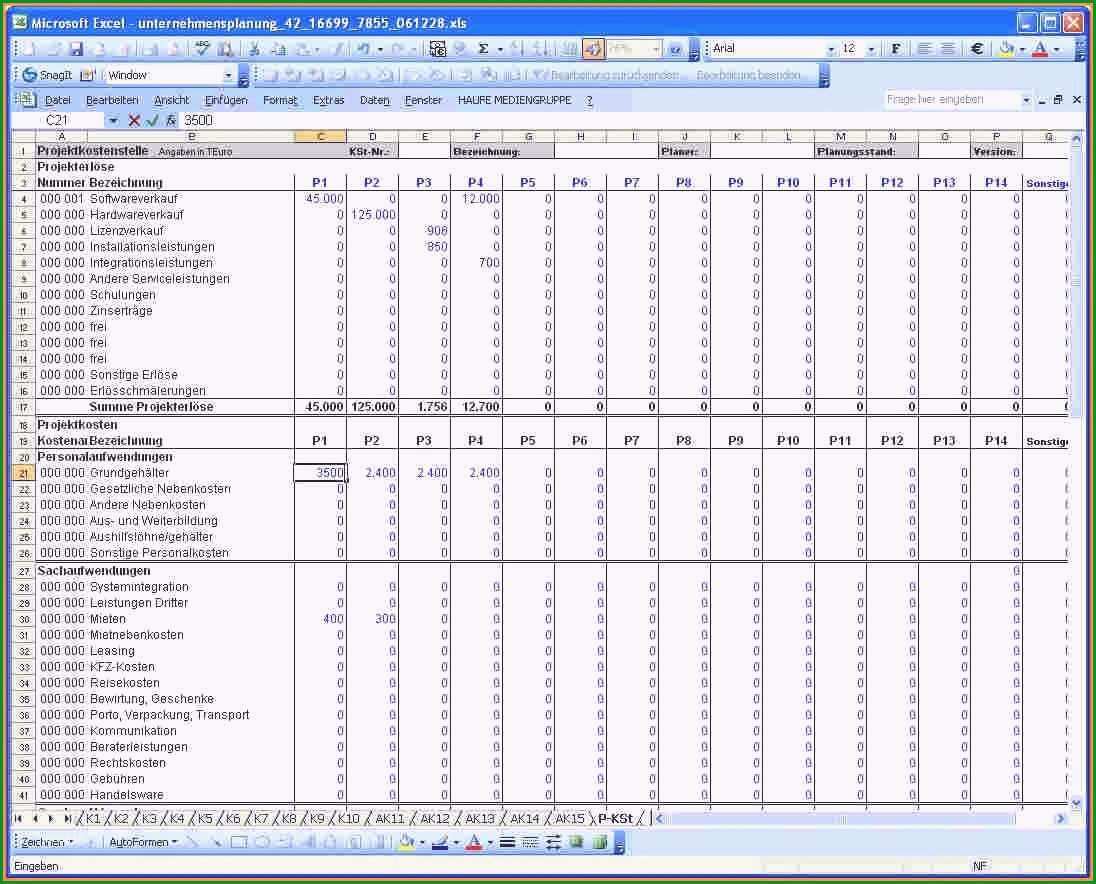Click the Snagit button

point(48,75)
